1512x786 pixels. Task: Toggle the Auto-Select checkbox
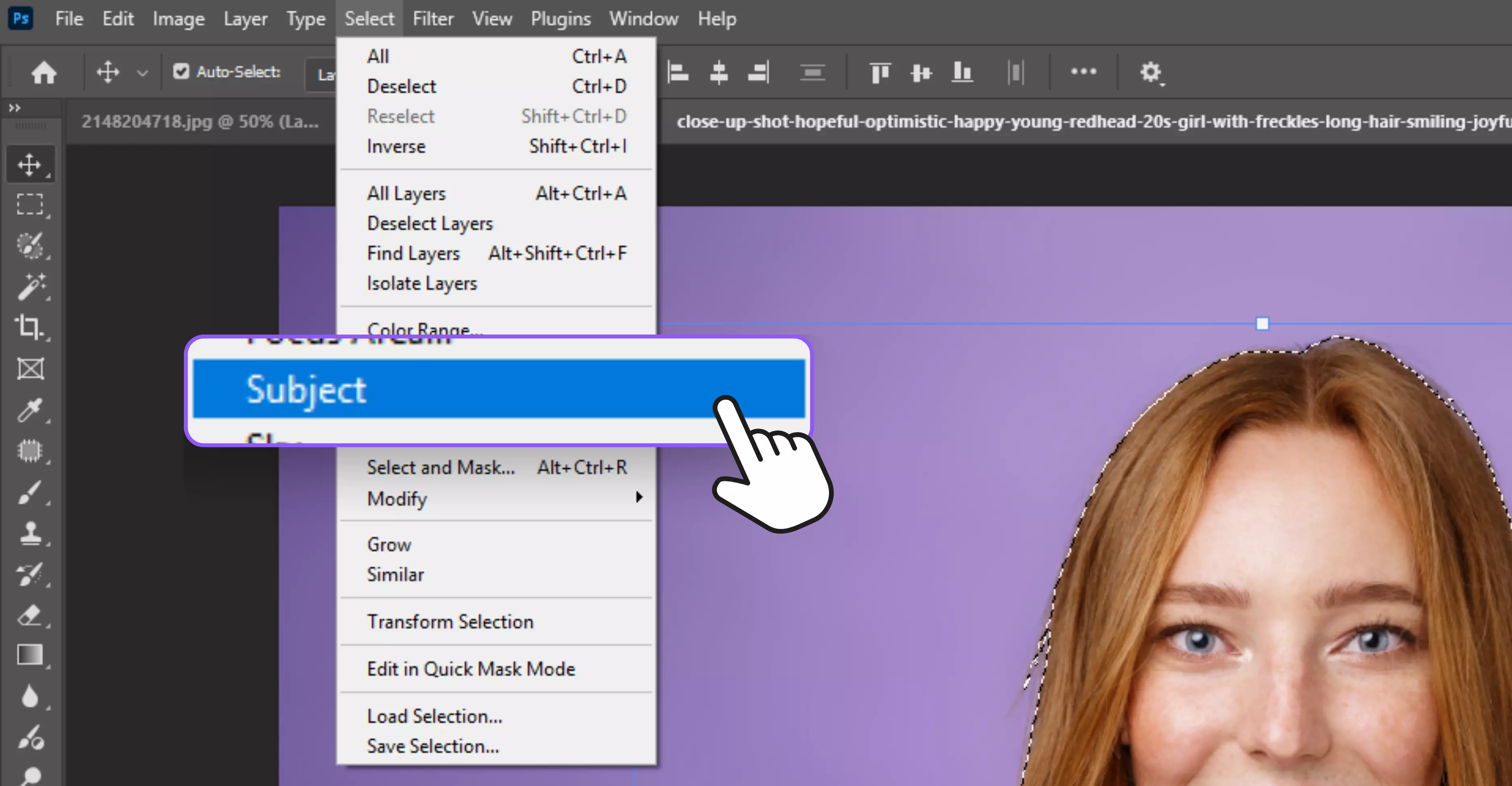tap(181, 71)
